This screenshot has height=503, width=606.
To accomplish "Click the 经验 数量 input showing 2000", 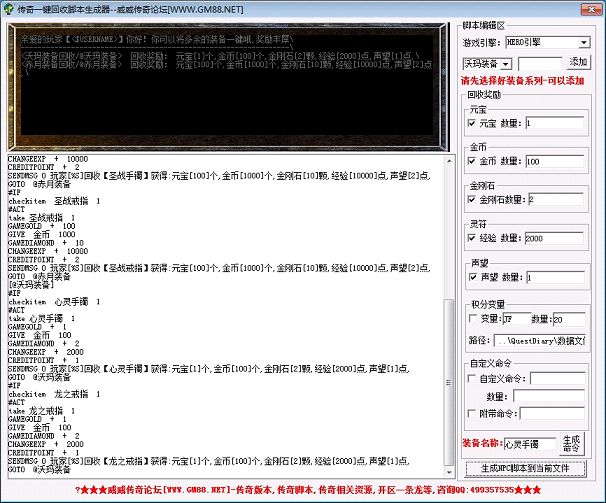I will (x=554, y=238).
